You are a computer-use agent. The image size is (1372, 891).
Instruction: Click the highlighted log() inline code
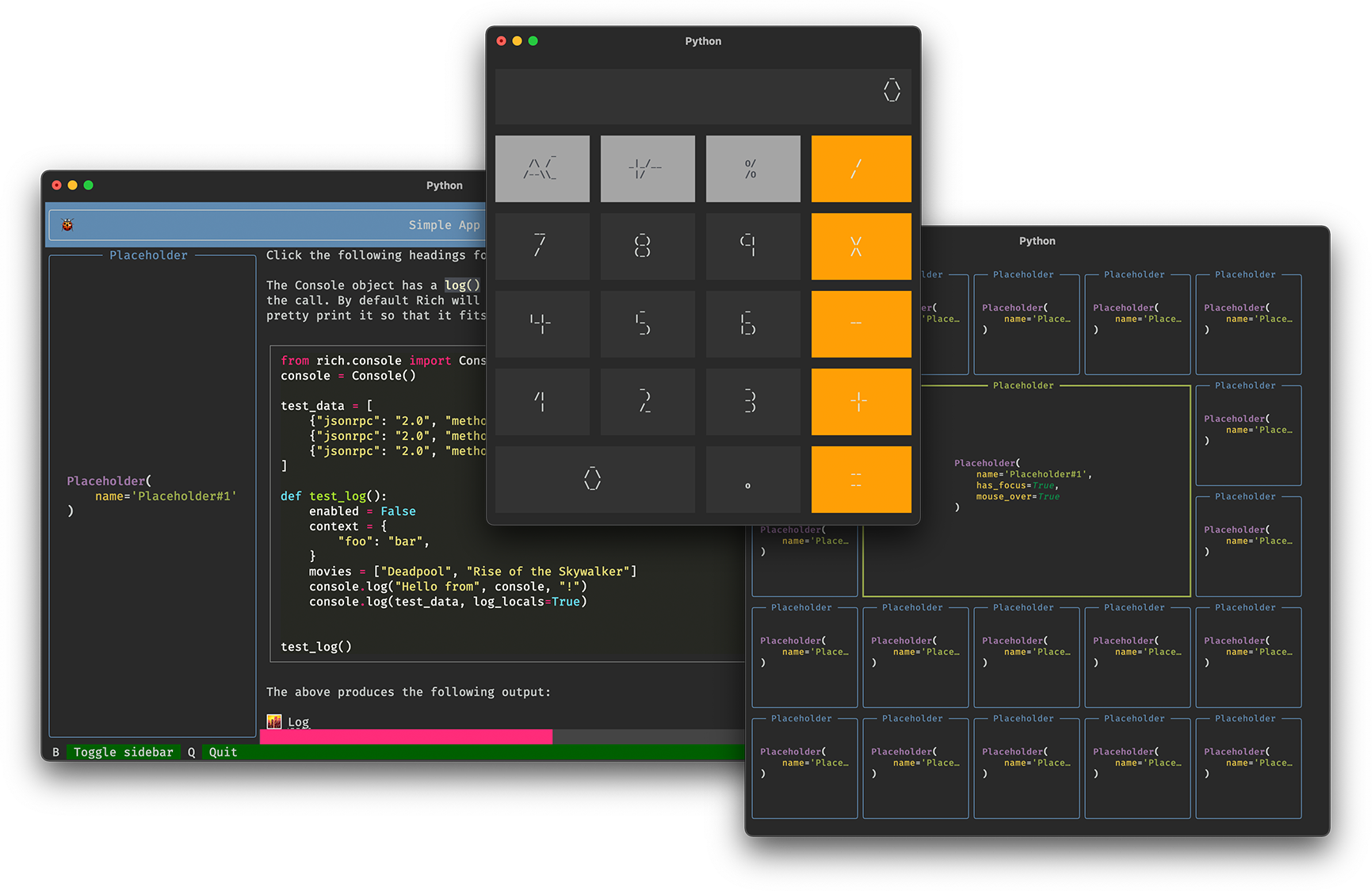tap(462, 285)
